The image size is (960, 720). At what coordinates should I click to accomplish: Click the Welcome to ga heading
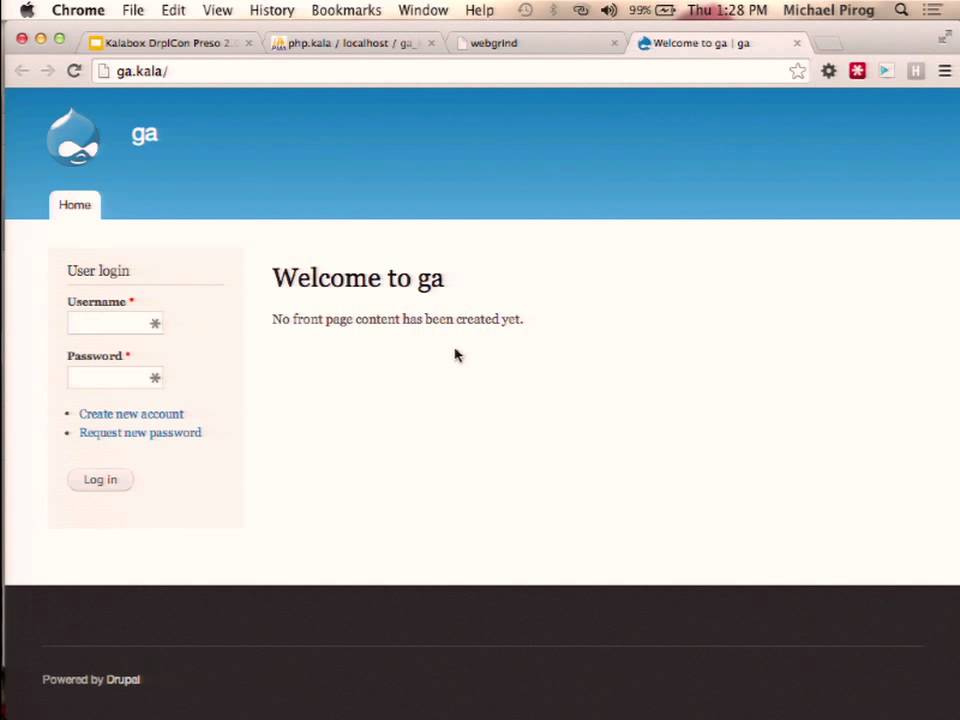pyautogui.click(x=358, y=278)
